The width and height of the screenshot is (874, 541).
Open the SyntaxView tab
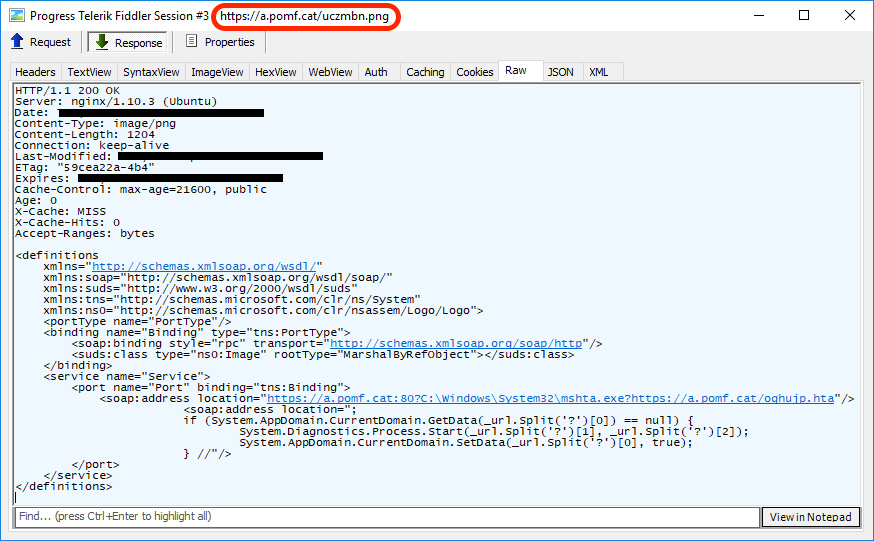(151, 72)
